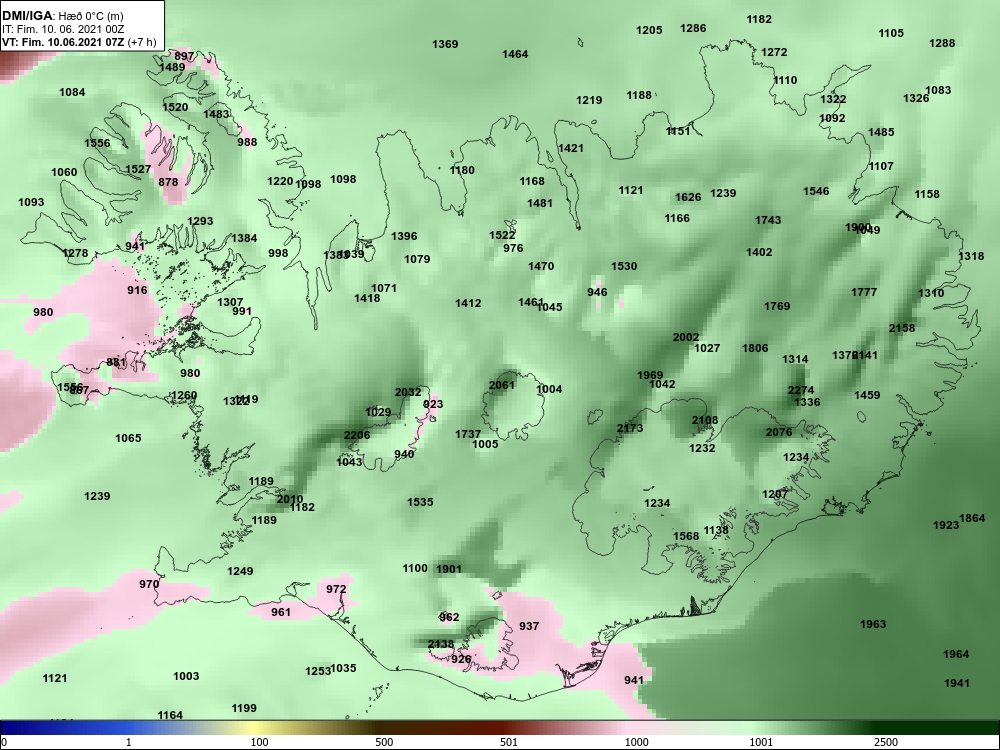Pick the map value 1530
Screen dimensions: 1000x750
(x=624, y=266)
